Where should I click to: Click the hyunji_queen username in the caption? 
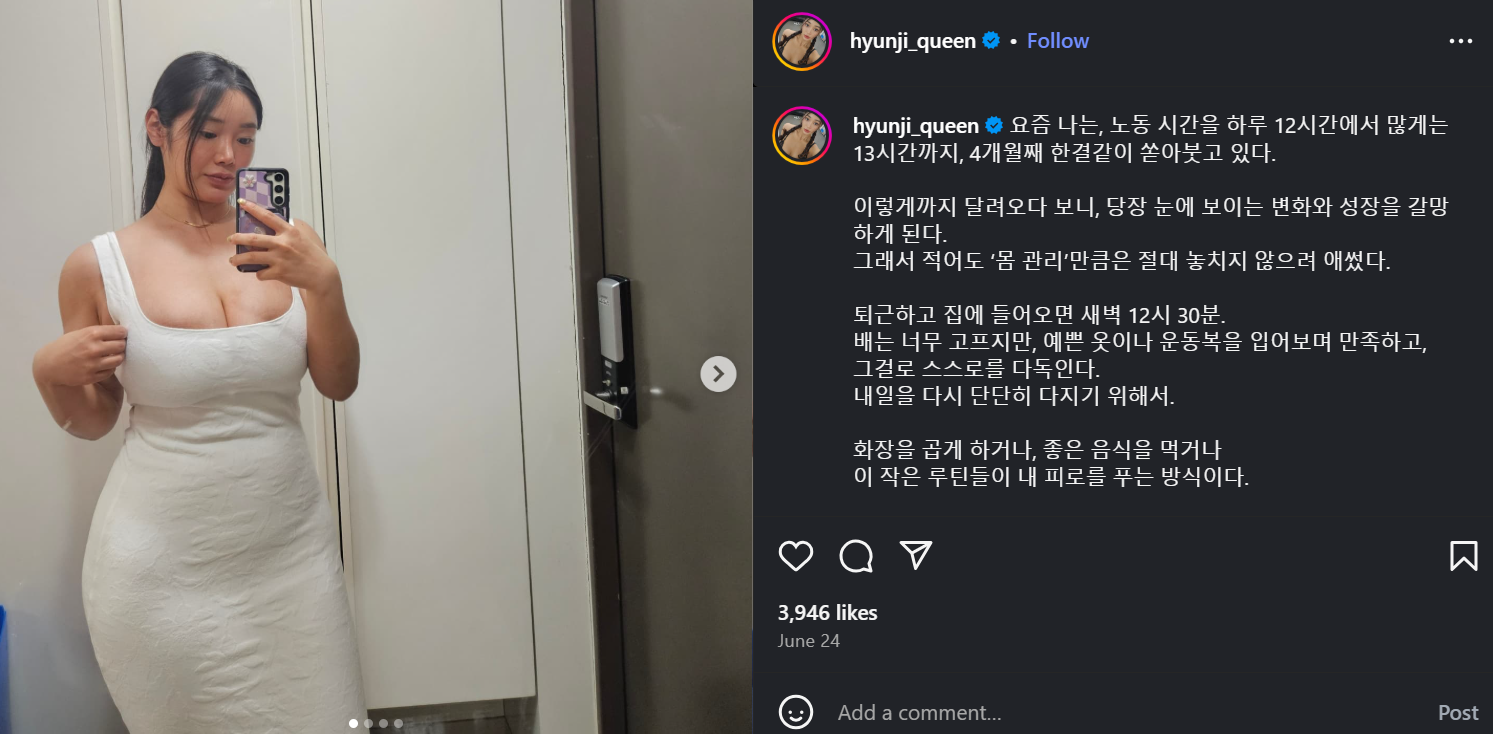pyautogui.click(x=916, y=126)
